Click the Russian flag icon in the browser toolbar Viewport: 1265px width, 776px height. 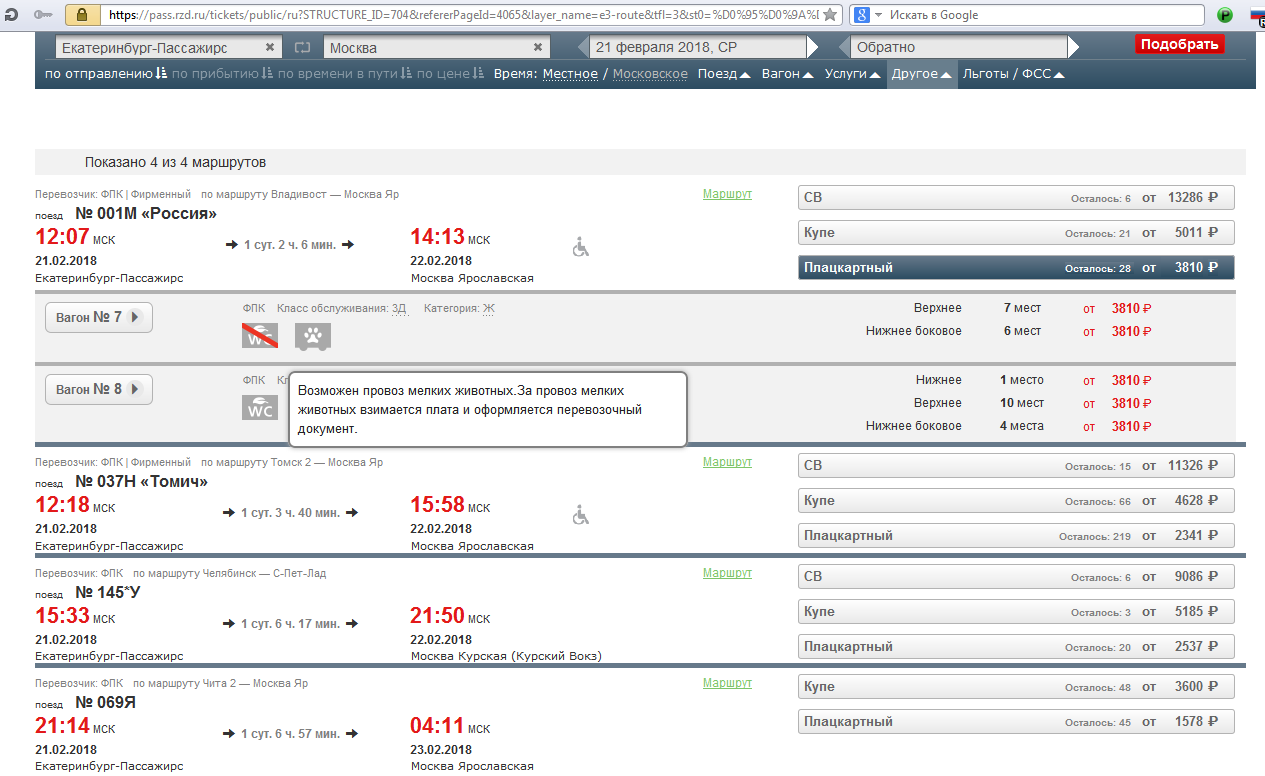click(x=1258, y=15)
